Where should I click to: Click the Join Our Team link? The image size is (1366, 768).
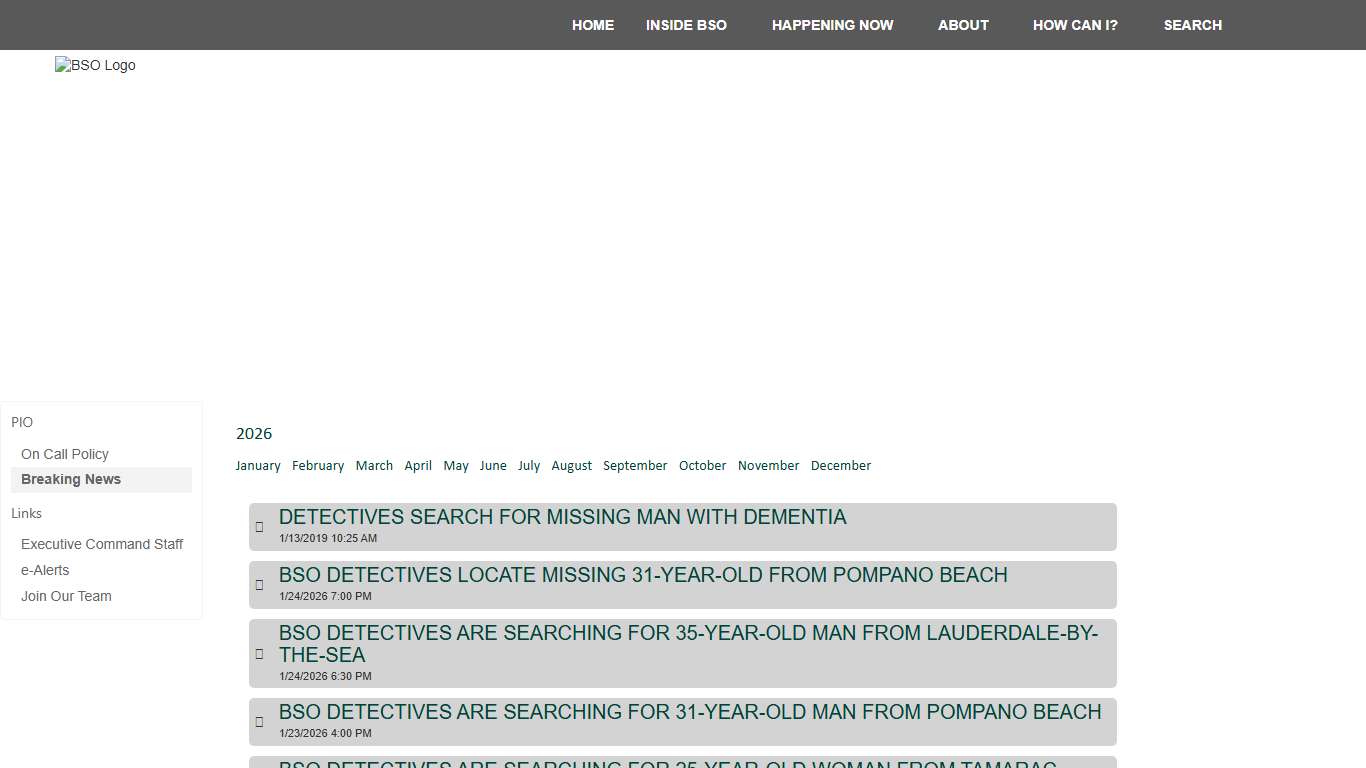(x=66, y=596)
